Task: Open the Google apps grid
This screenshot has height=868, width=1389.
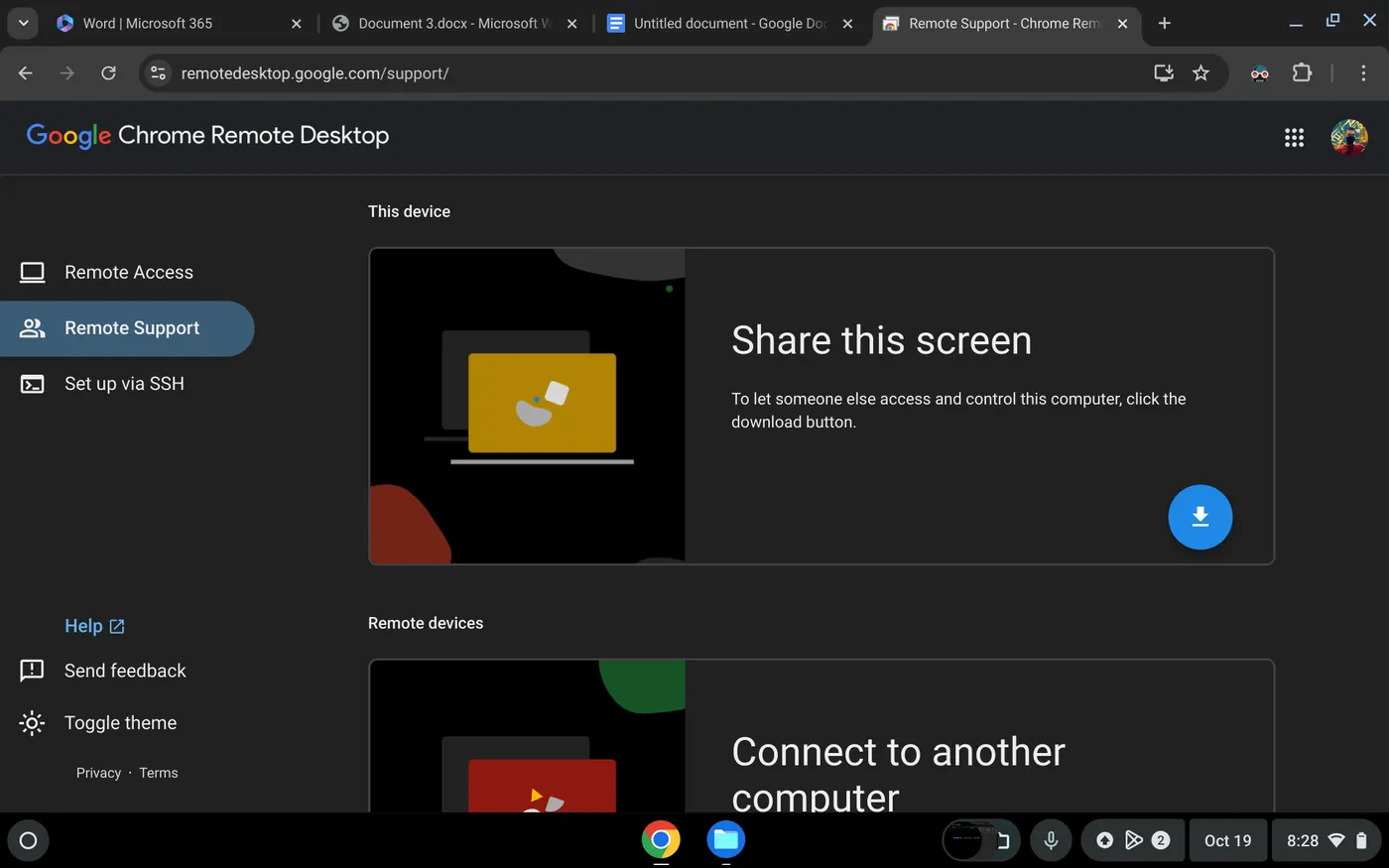Action: tap(1294, 138)
